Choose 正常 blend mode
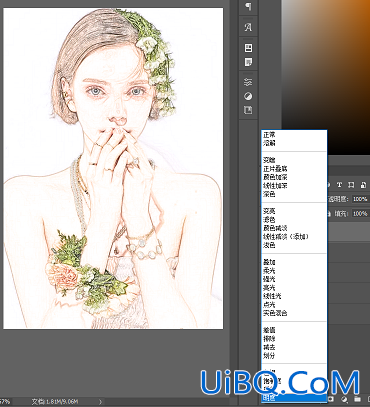 (x=269, y=135)
